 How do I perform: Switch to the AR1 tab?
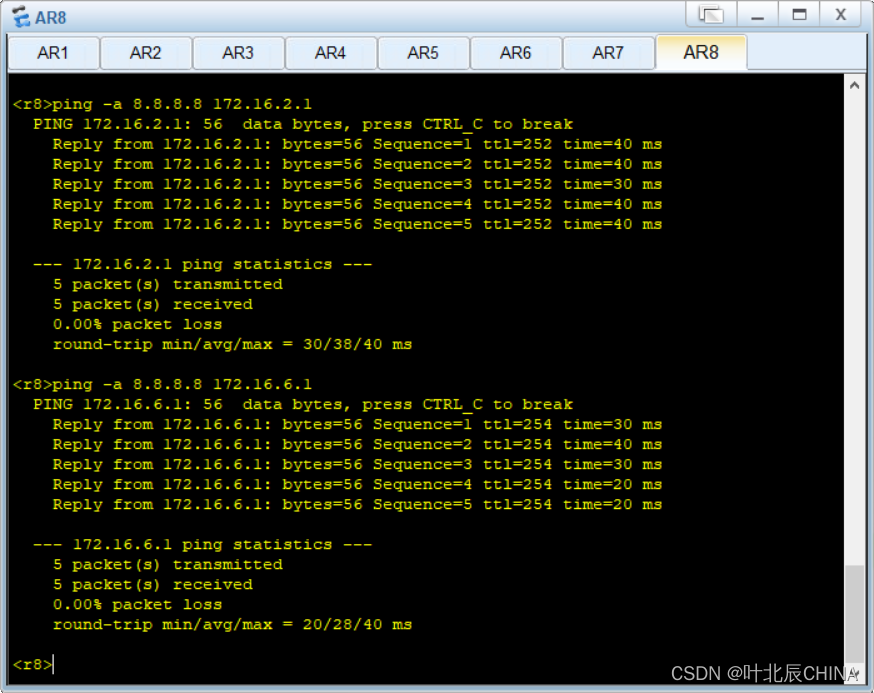point(54,53)
